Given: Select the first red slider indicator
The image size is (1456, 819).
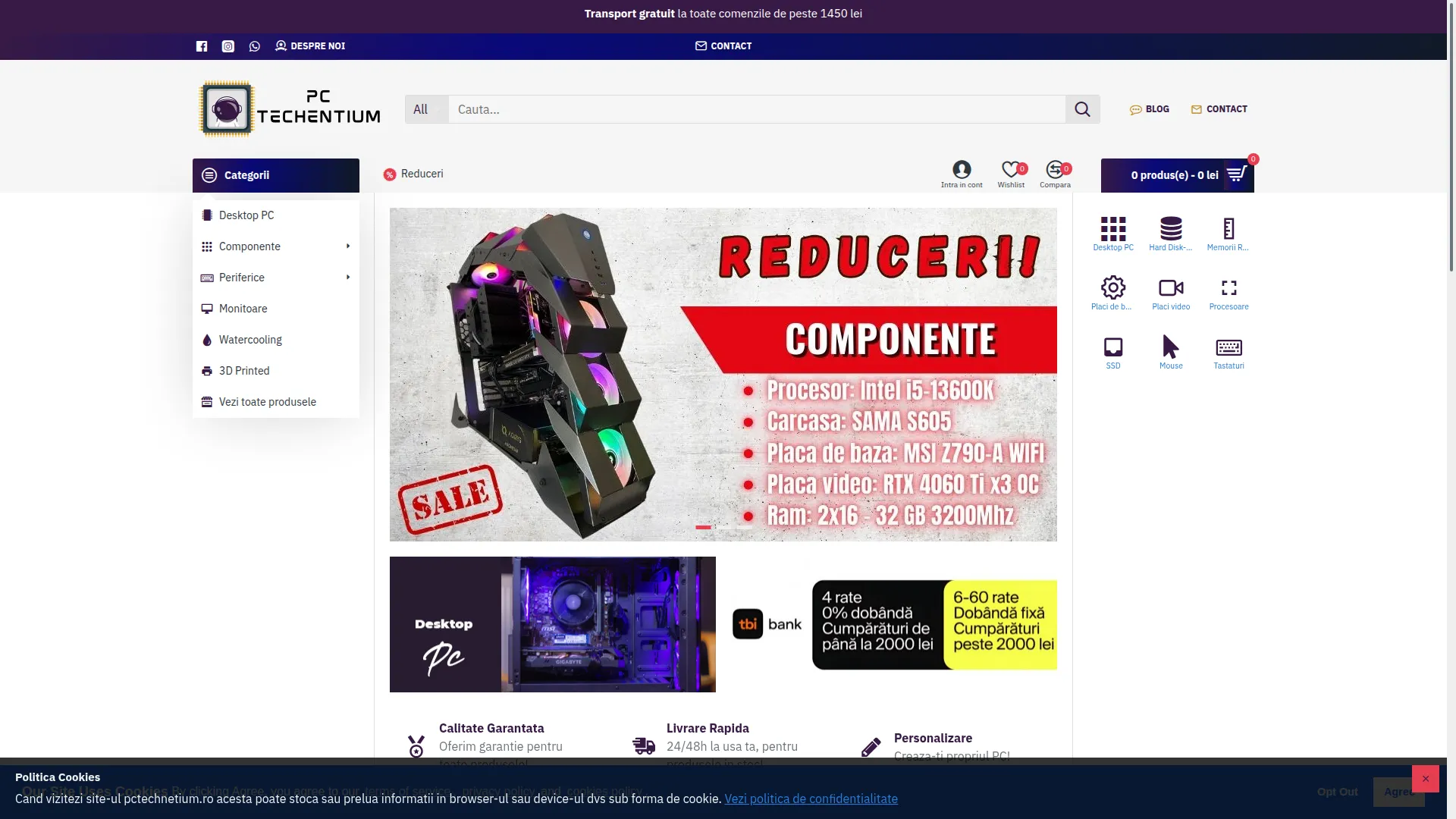Looking at the screenshot, I should [x=704, y=527].
